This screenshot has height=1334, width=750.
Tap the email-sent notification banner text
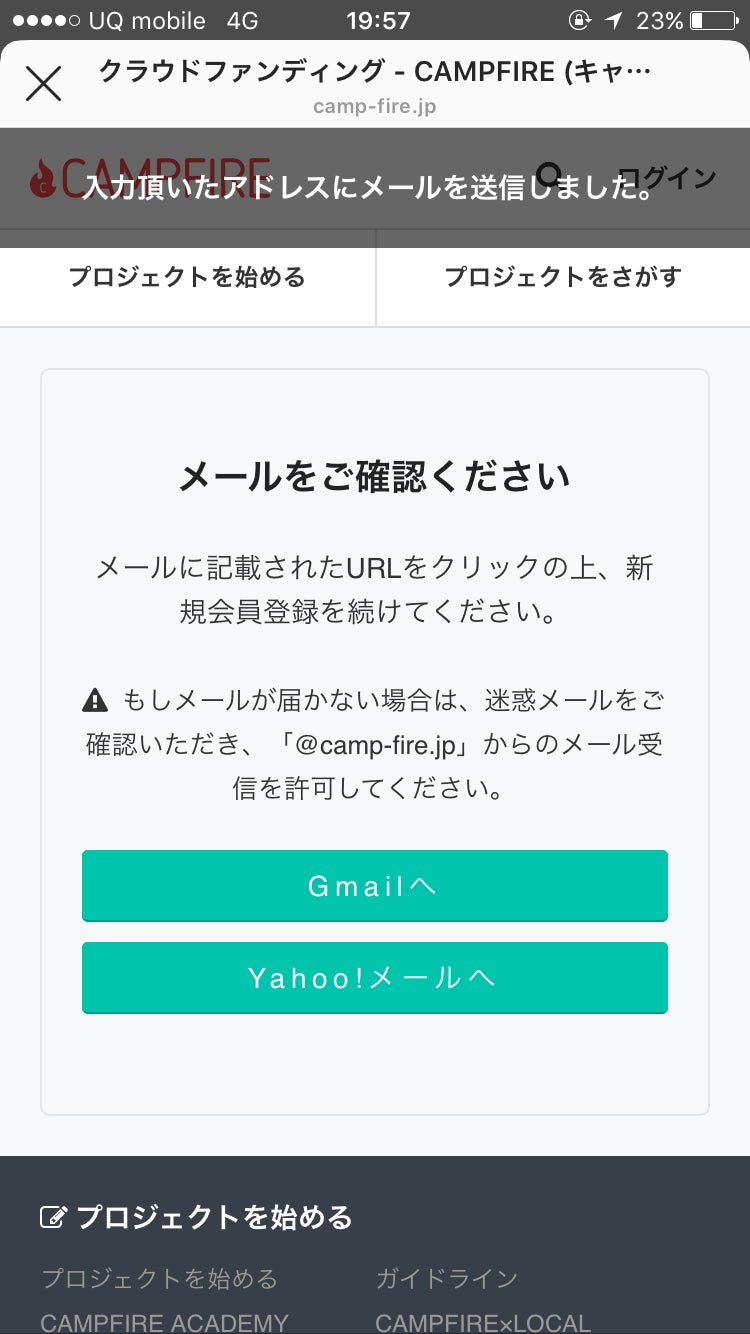pyautogui.click(x=366, y=187)
